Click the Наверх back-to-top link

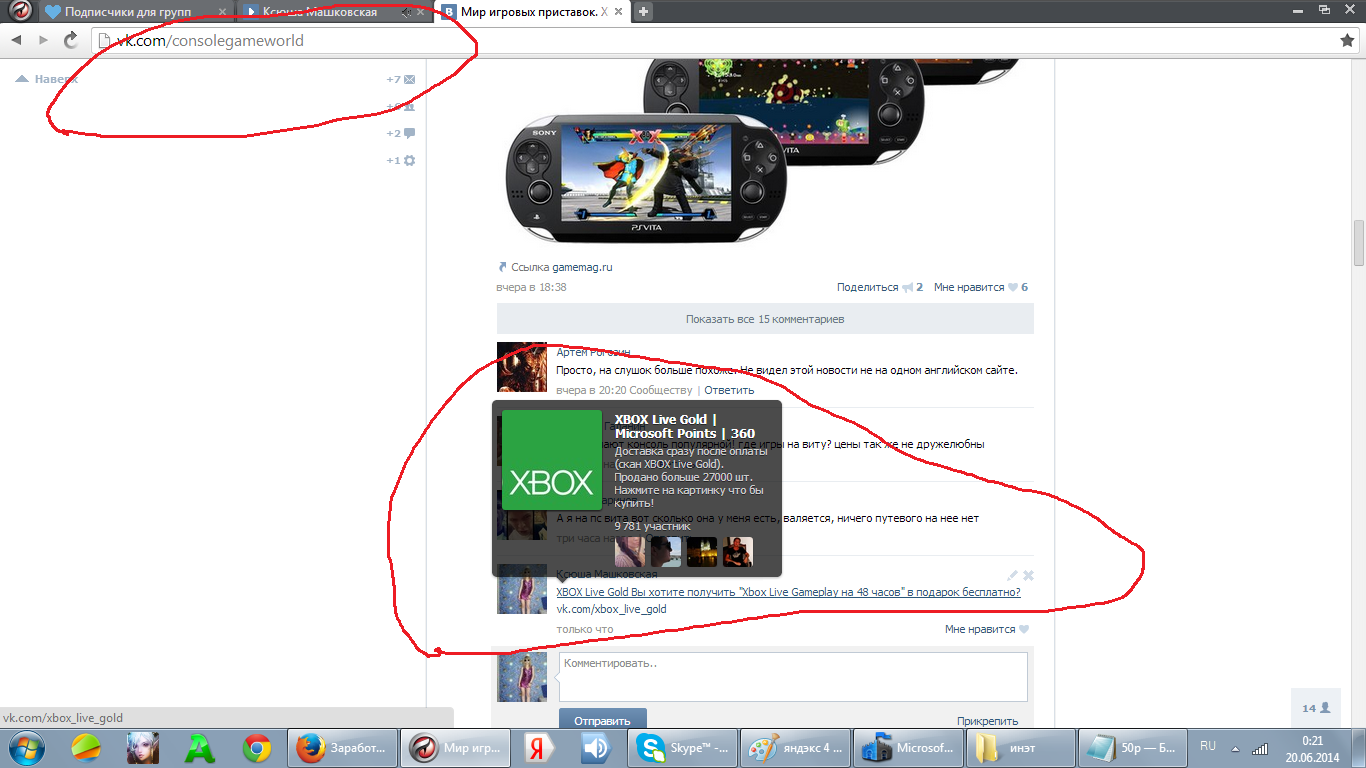(x=48, y=79)
